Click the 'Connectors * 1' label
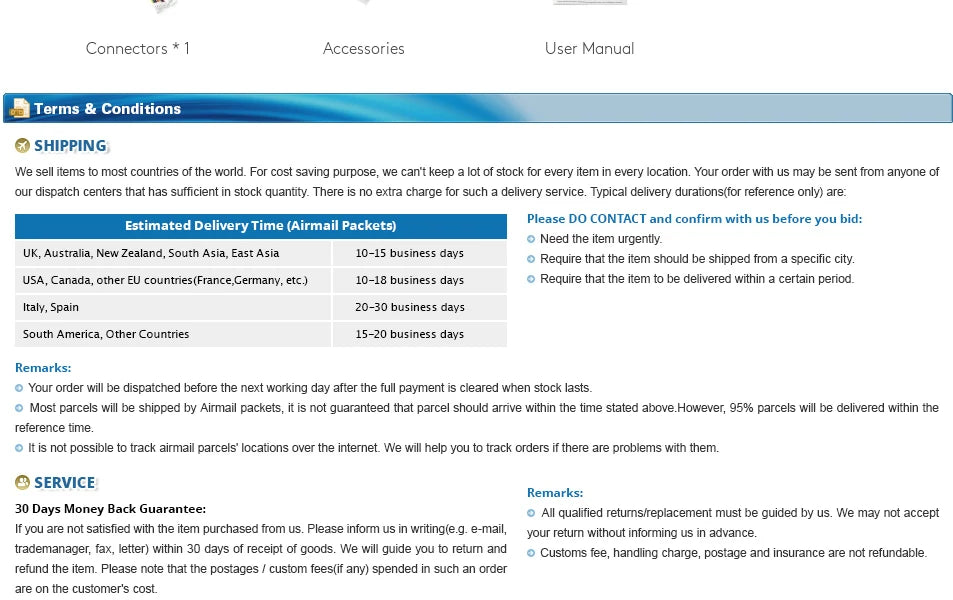This screenshot has height=600, width=953. pyautogui.click(x=137, y=49)
